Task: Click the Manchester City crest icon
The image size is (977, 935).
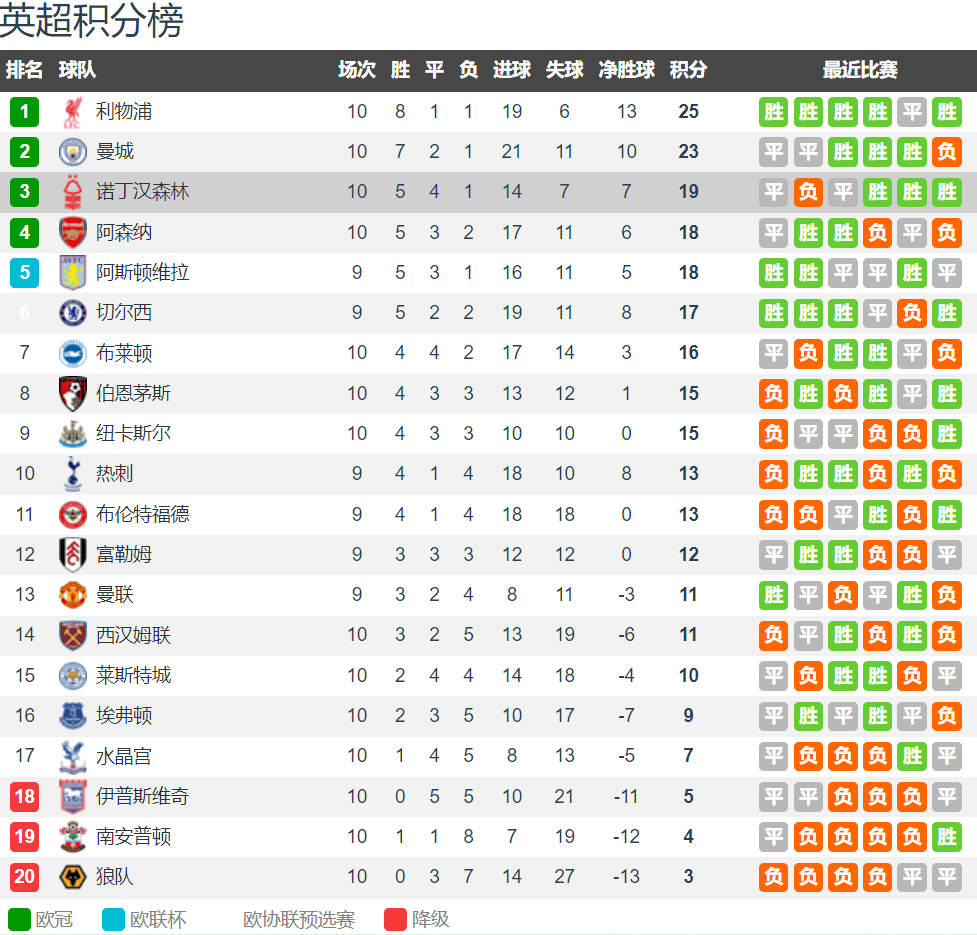Action: tap(73, 152)
